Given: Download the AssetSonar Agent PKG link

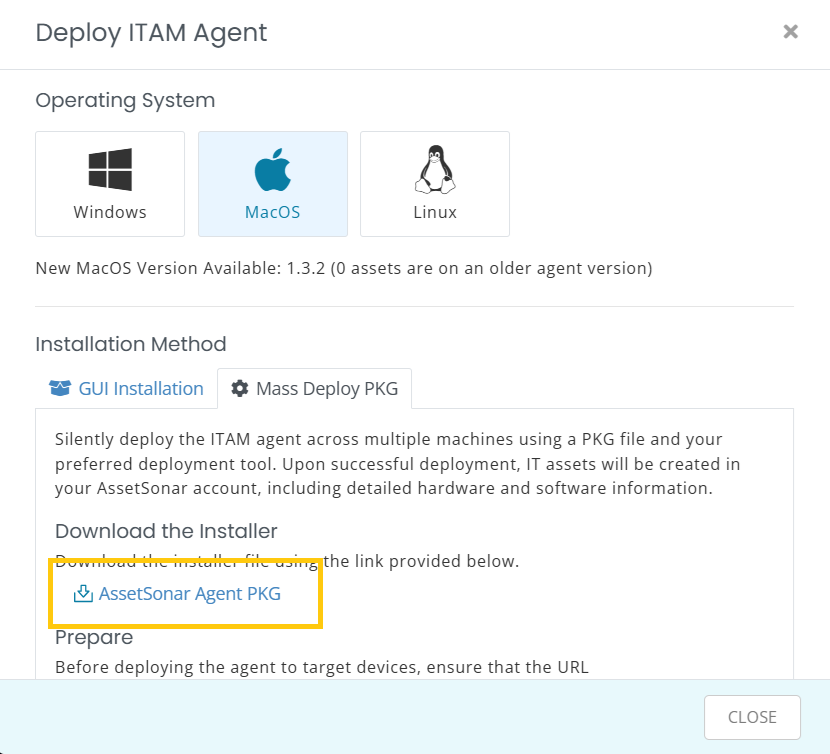Looking at the screenshot, I should 190,594.
